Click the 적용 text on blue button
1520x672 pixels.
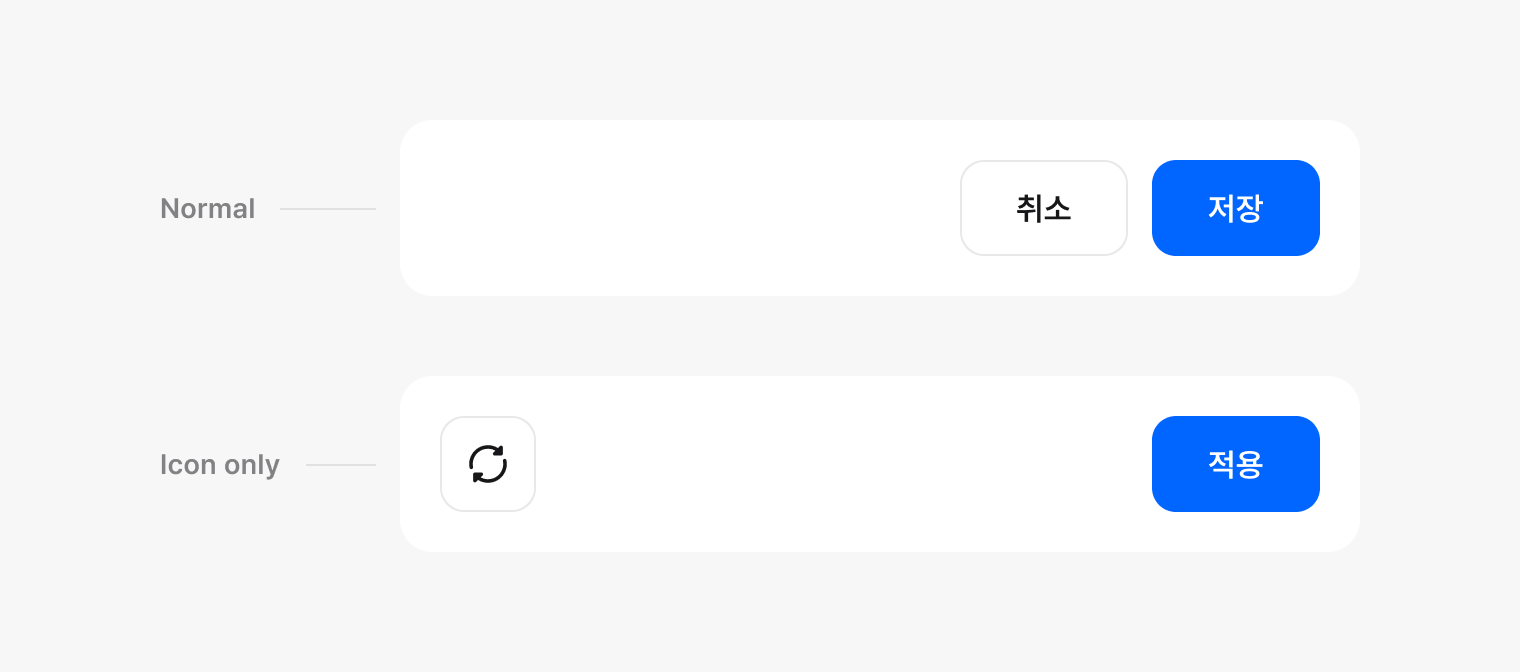tap(1235, 464)
